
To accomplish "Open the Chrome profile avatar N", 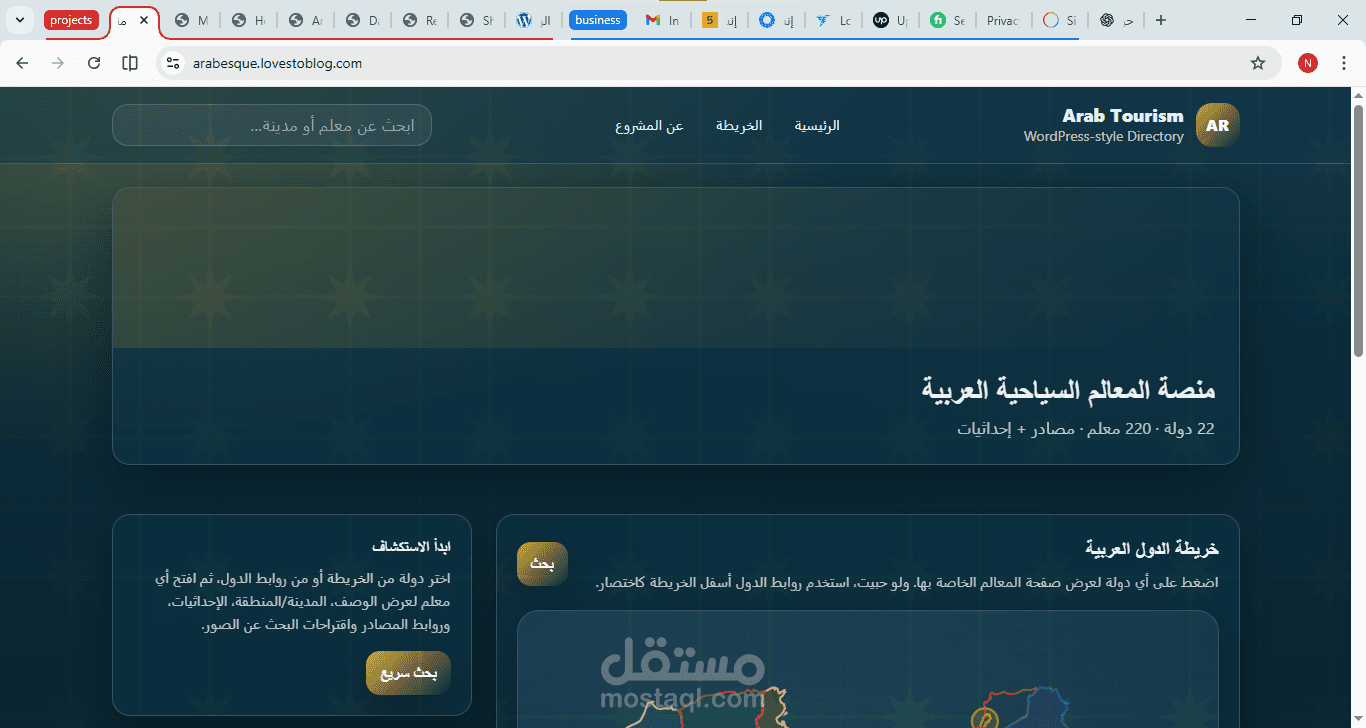I will pyautogui.click(x=1308, y=63).
